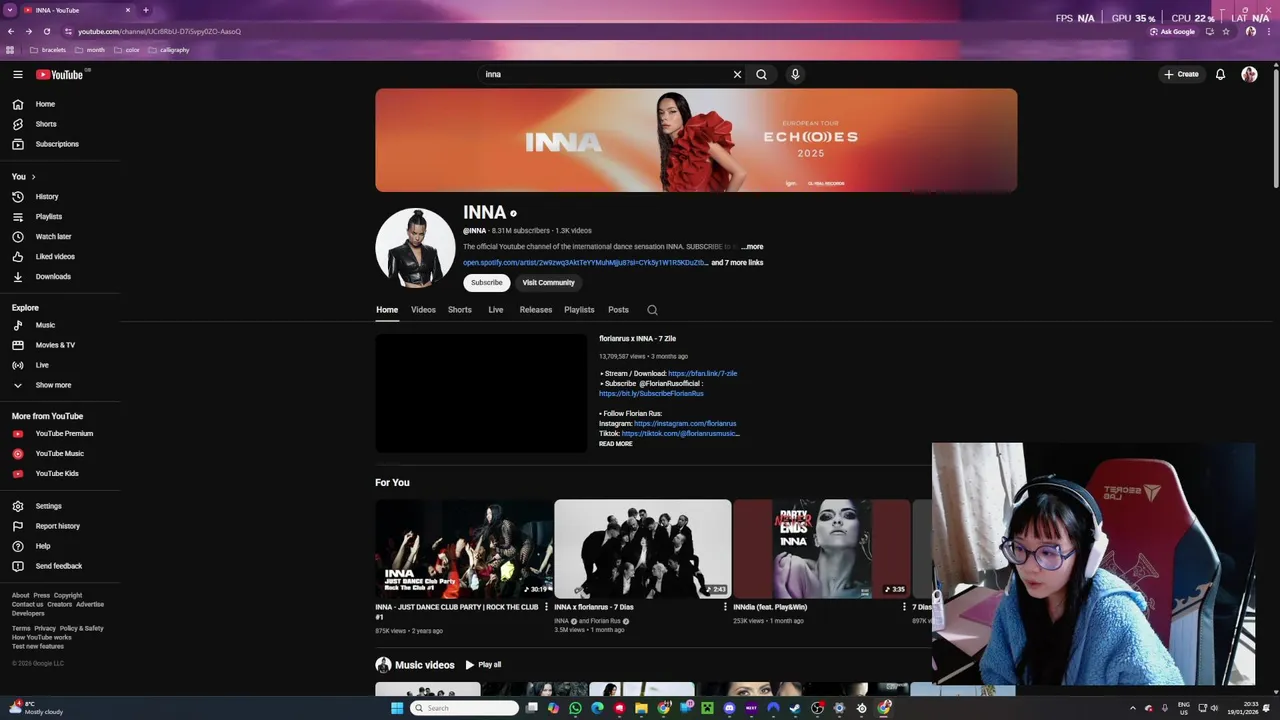Search within the channel magnifier icon

[652, 310]
